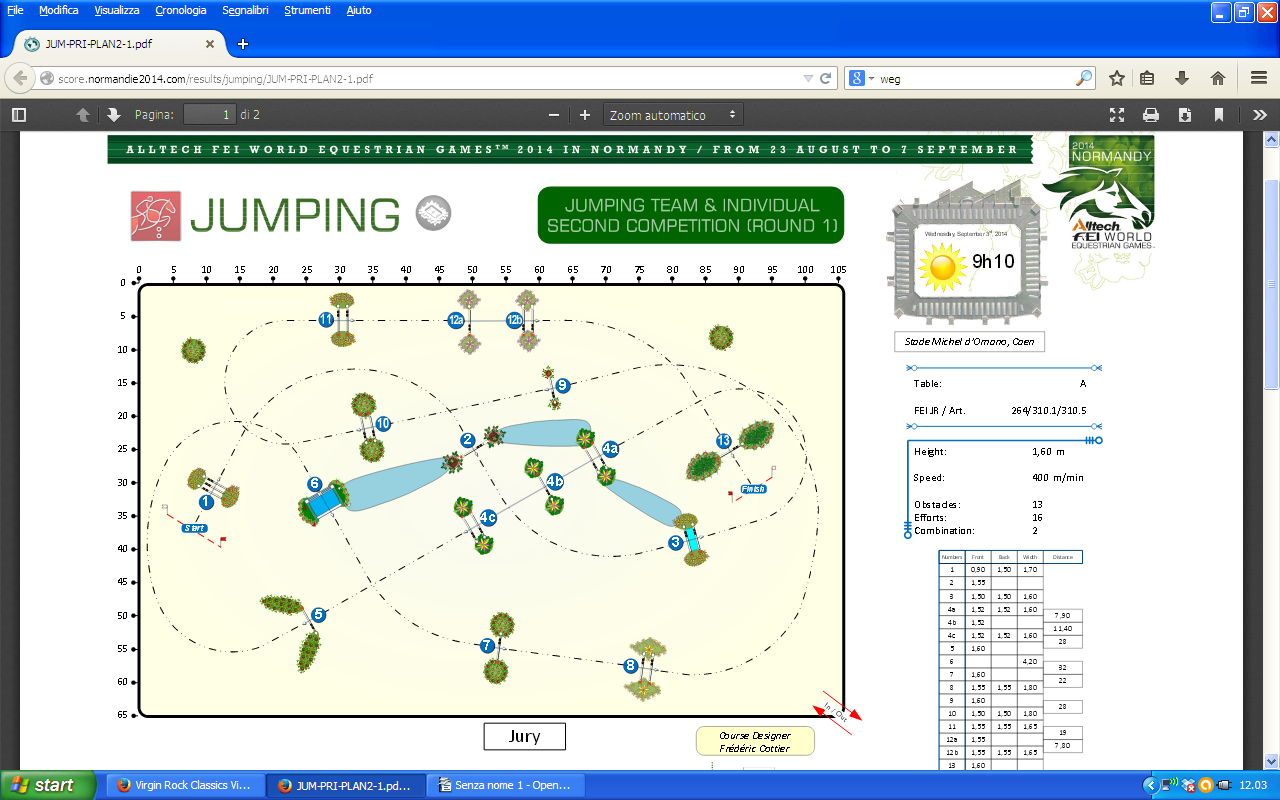
Task: Go back to the previous page
Action: [20, 78]
